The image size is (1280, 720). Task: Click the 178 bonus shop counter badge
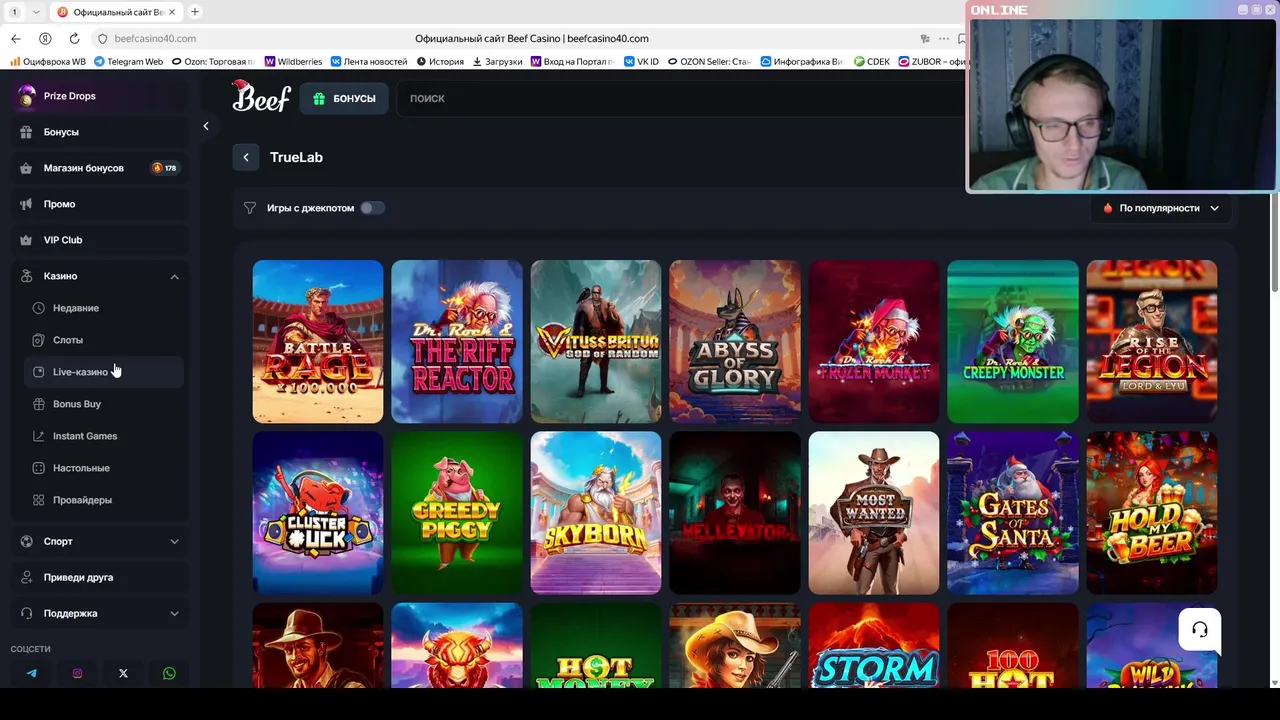(x=164, y=168)
